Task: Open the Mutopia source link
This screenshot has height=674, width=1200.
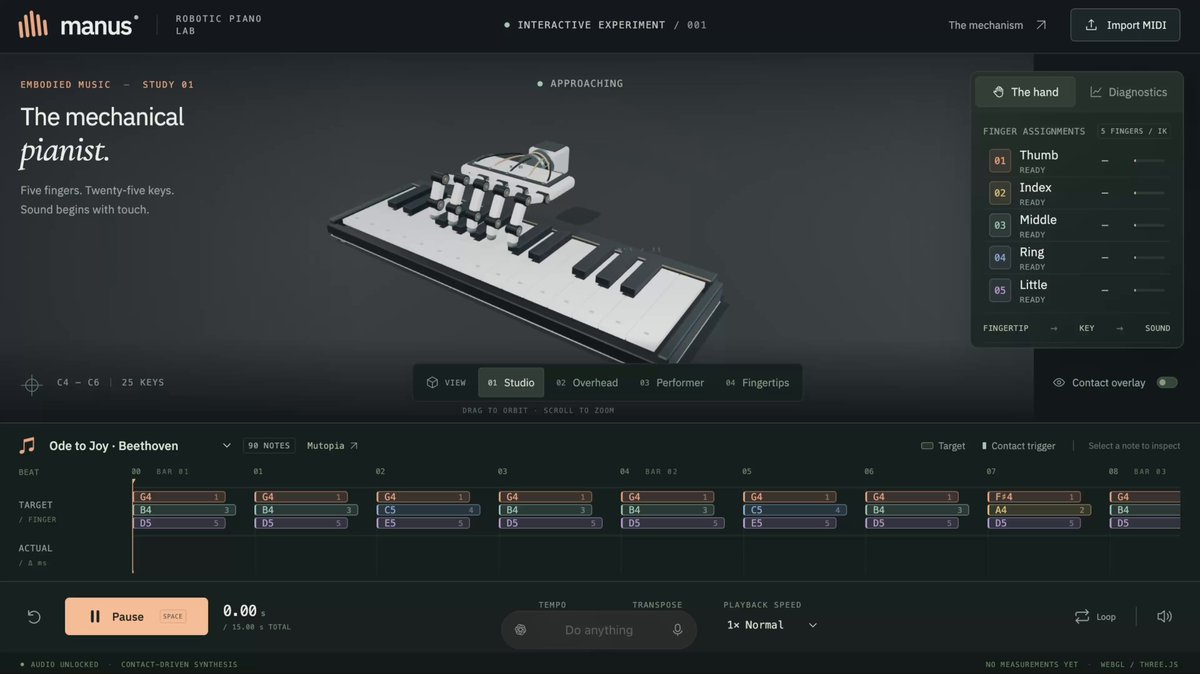Action: pyautogui.click(x=332, y=446)
